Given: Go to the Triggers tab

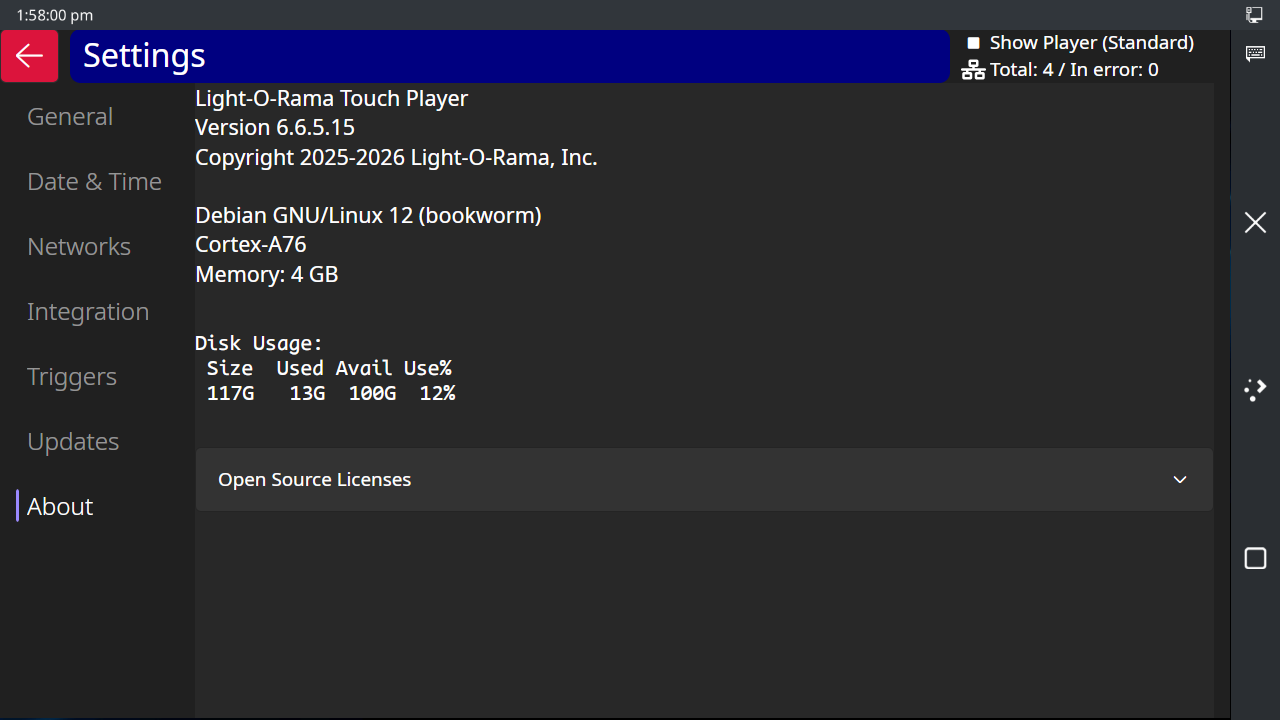Looking at the screenshot, I should click(x=72, y=377).
